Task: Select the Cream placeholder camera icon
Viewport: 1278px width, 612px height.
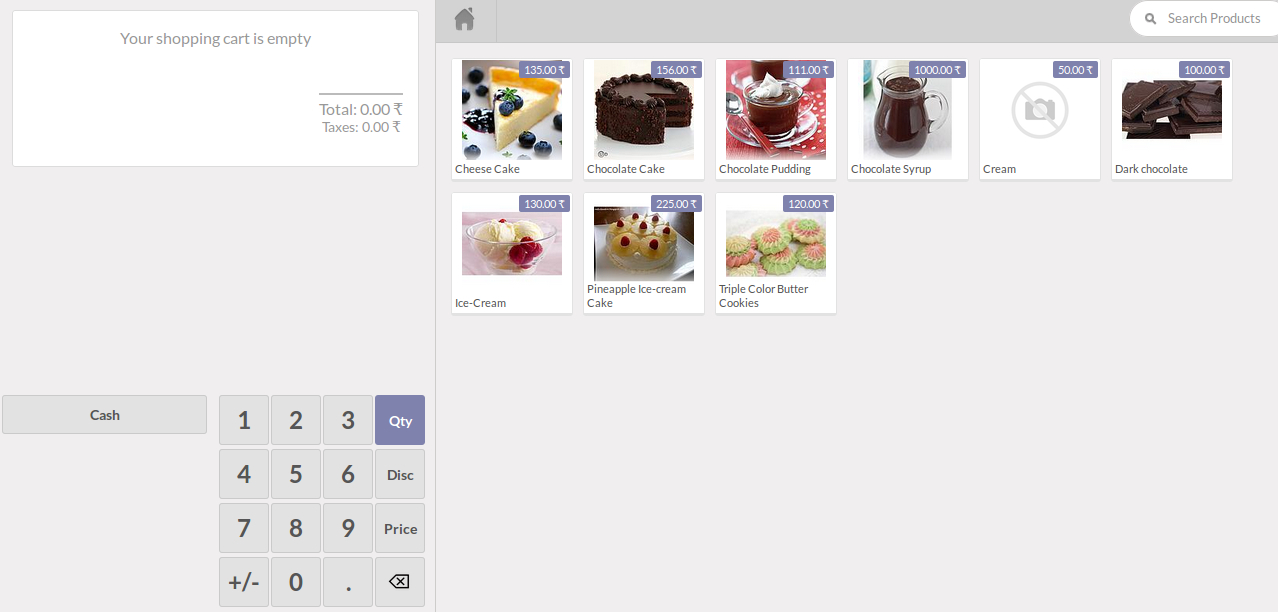Action: (x=1040, y=109)
